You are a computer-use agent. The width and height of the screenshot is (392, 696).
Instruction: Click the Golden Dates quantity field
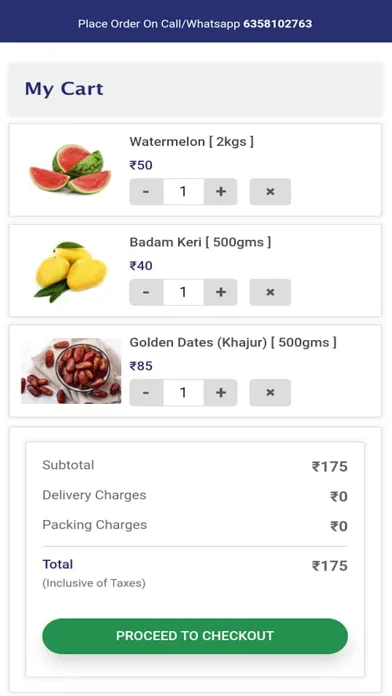[183, 392]
